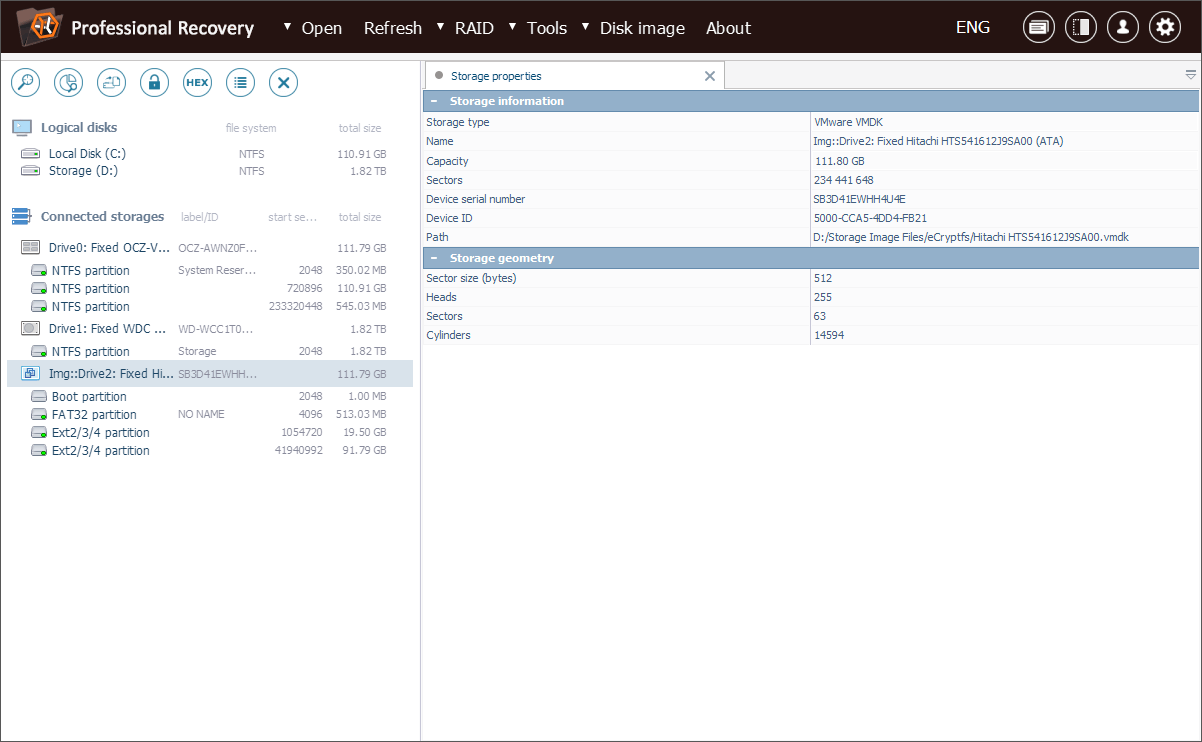The width and height of the screenshot is (1202, 742).
Task: Click the Drive1 WDC hard disk icon
Action: pyautogui.click(x=31, y=328)
